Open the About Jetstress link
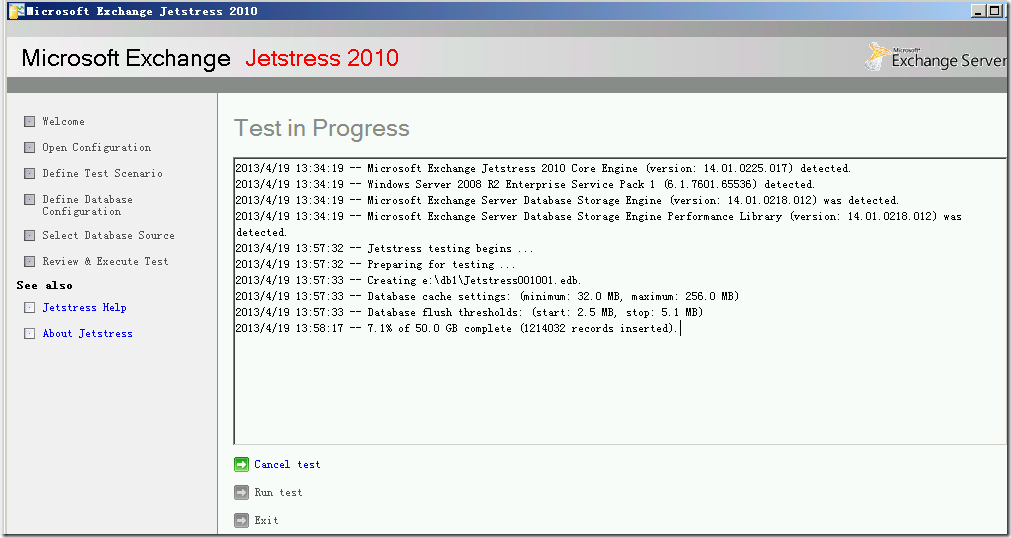Screen dimensions: 1011x538 pos(88,334)
